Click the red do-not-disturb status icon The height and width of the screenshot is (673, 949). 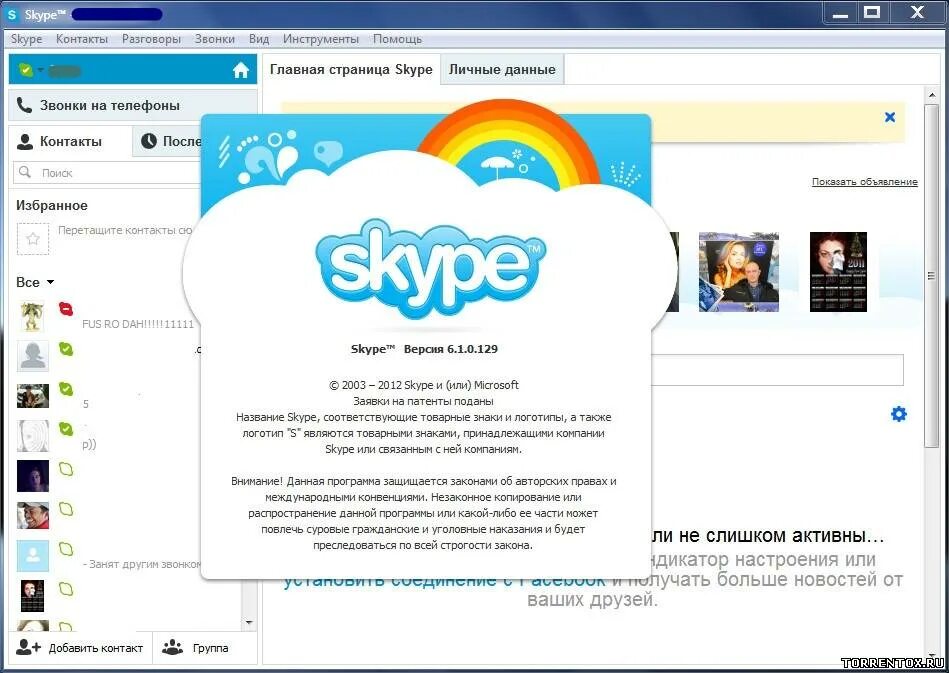tap(66, 309)
